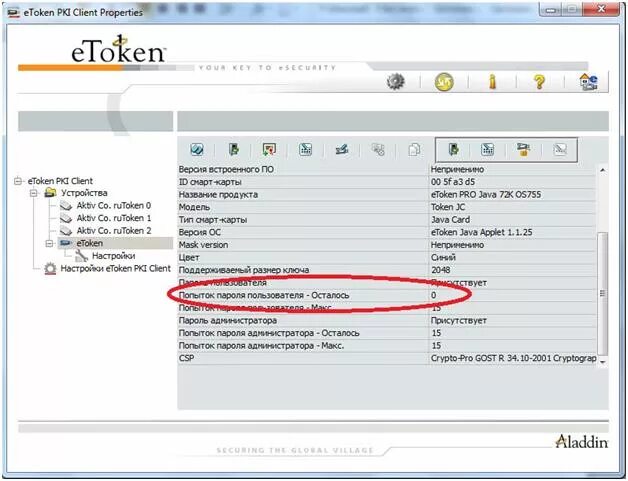
Task: Select Aktiv Co. ruToken 2 device
Action: [114, 231]
